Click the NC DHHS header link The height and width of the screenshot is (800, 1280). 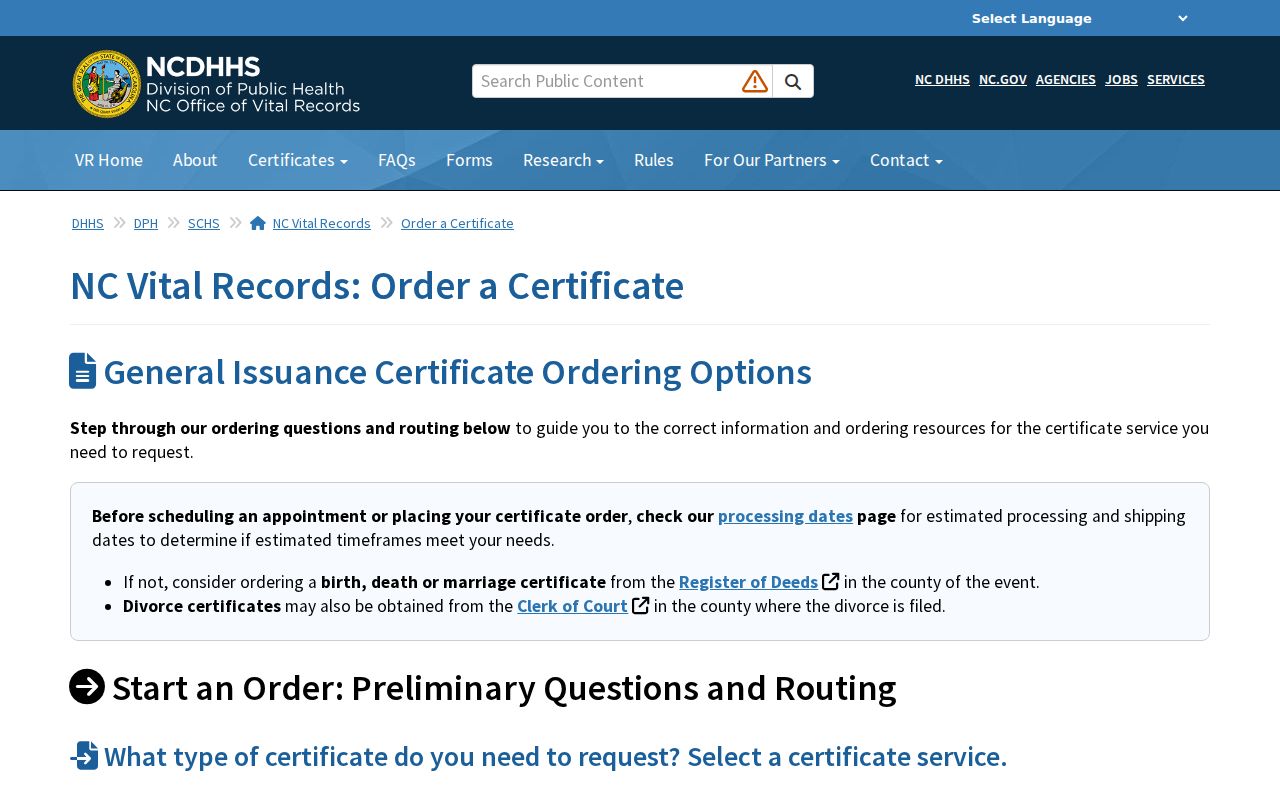(942, 80)
